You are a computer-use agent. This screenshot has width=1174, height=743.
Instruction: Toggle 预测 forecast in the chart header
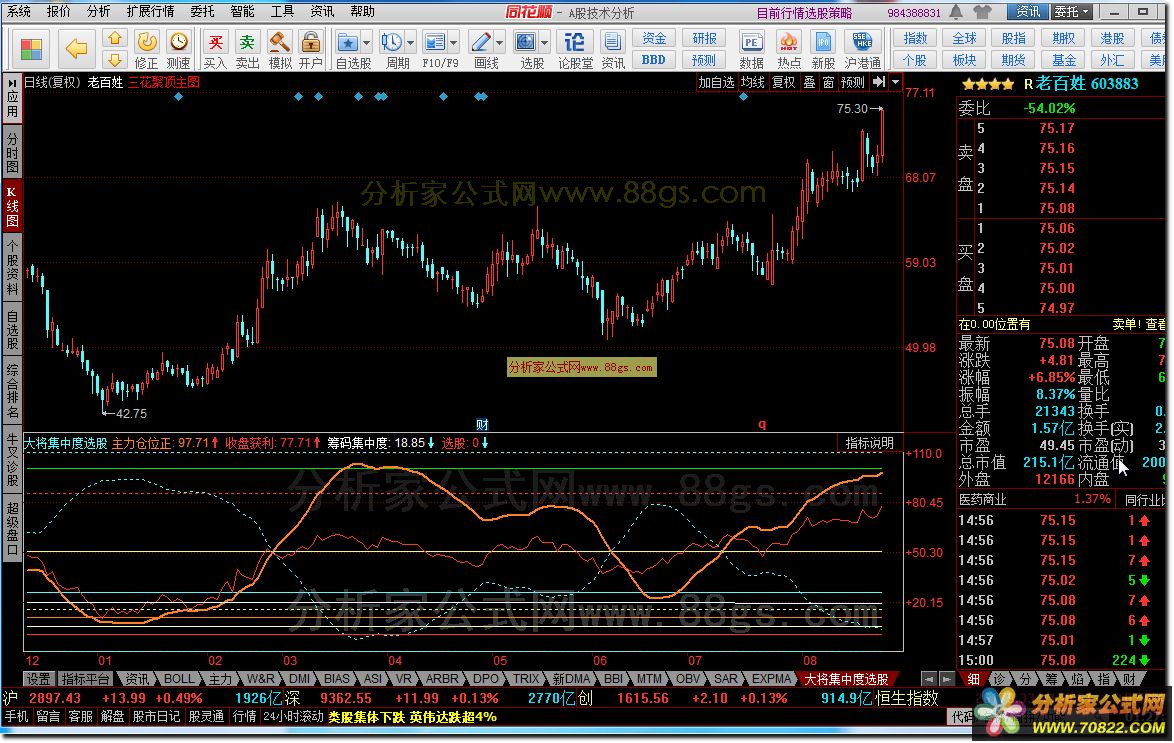[853, 82]
